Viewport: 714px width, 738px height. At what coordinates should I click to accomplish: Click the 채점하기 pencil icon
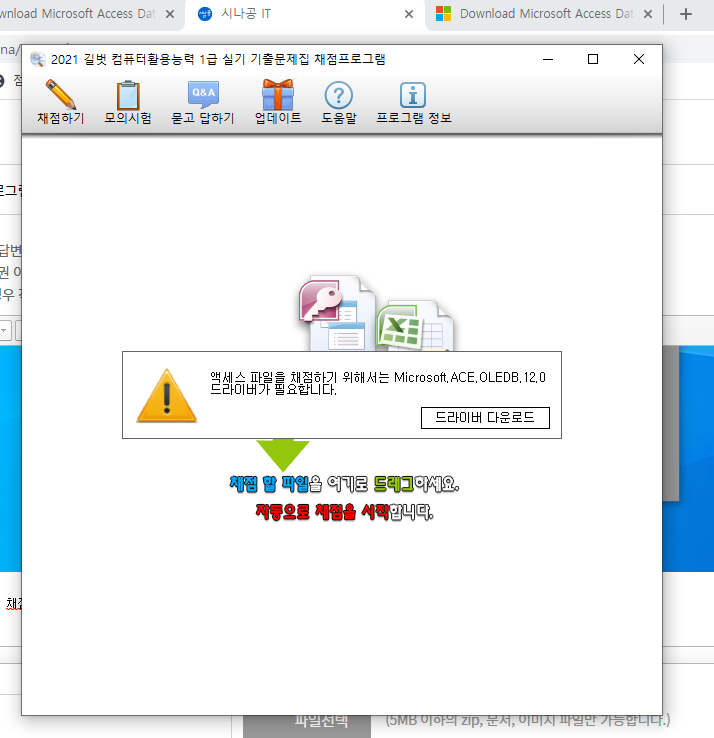coord(60,95)
